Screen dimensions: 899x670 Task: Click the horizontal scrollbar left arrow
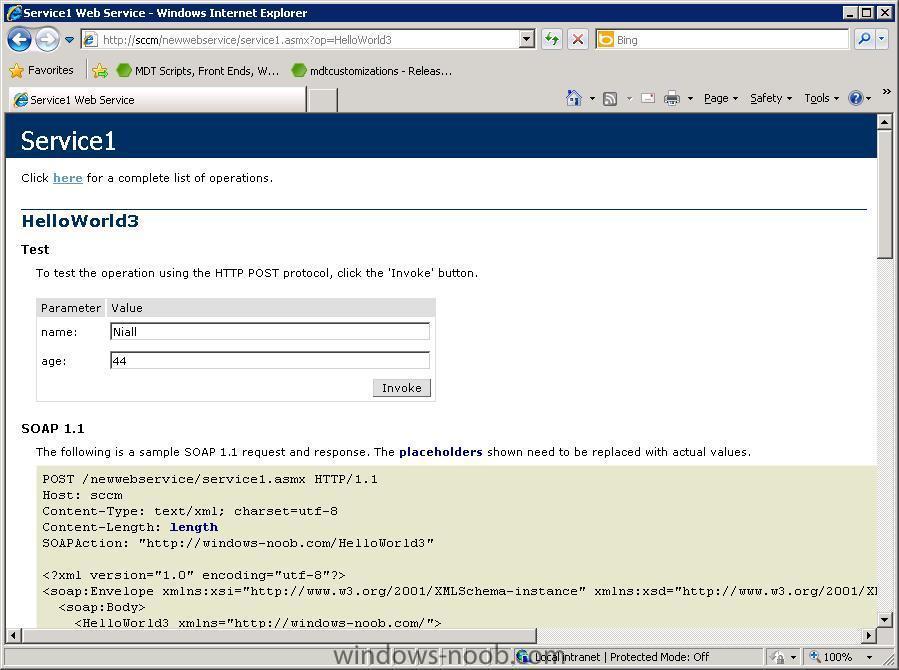click(x=14, y=635)
